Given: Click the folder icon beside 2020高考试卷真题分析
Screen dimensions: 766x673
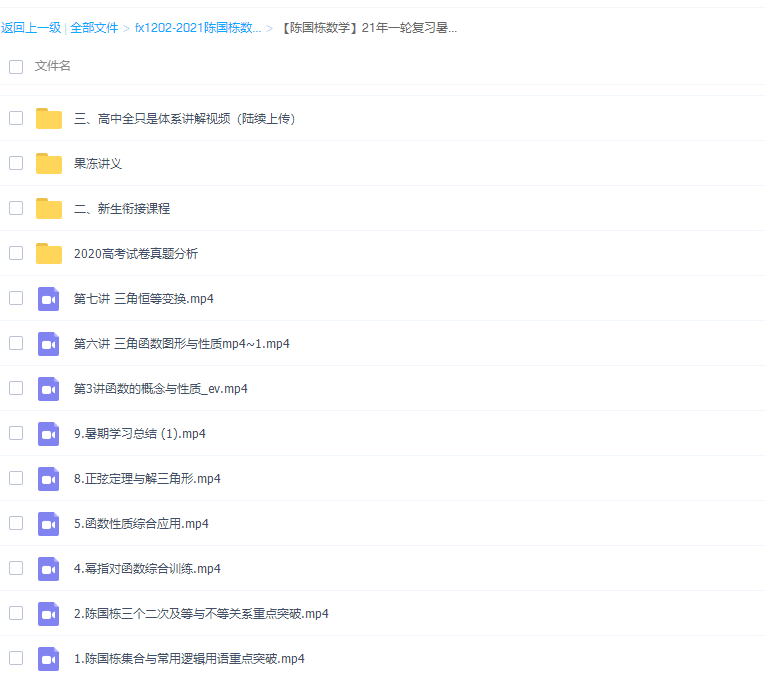Looking at the screenshot, I should point(48,253).
